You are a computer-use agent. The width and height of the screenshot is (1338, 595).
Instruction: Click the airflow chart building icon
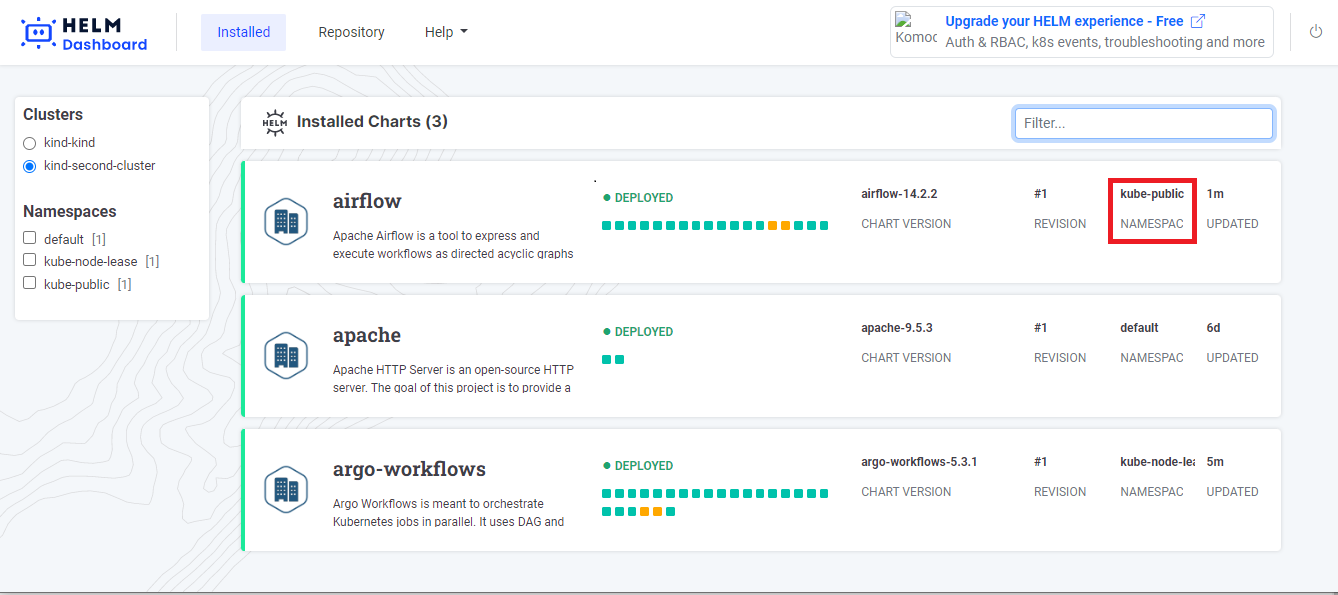286,221
